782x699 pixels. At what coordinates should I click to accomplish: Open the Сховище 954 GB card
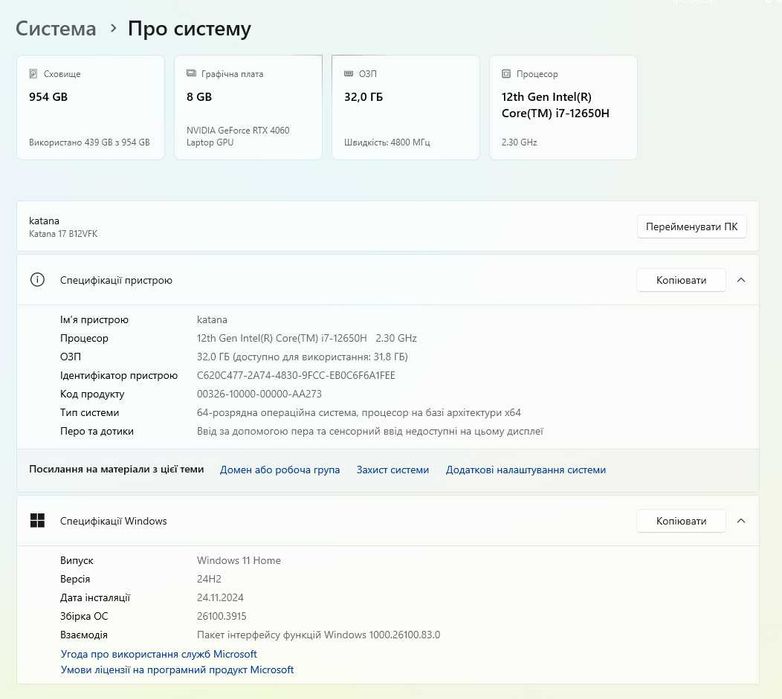pos(90,108)
